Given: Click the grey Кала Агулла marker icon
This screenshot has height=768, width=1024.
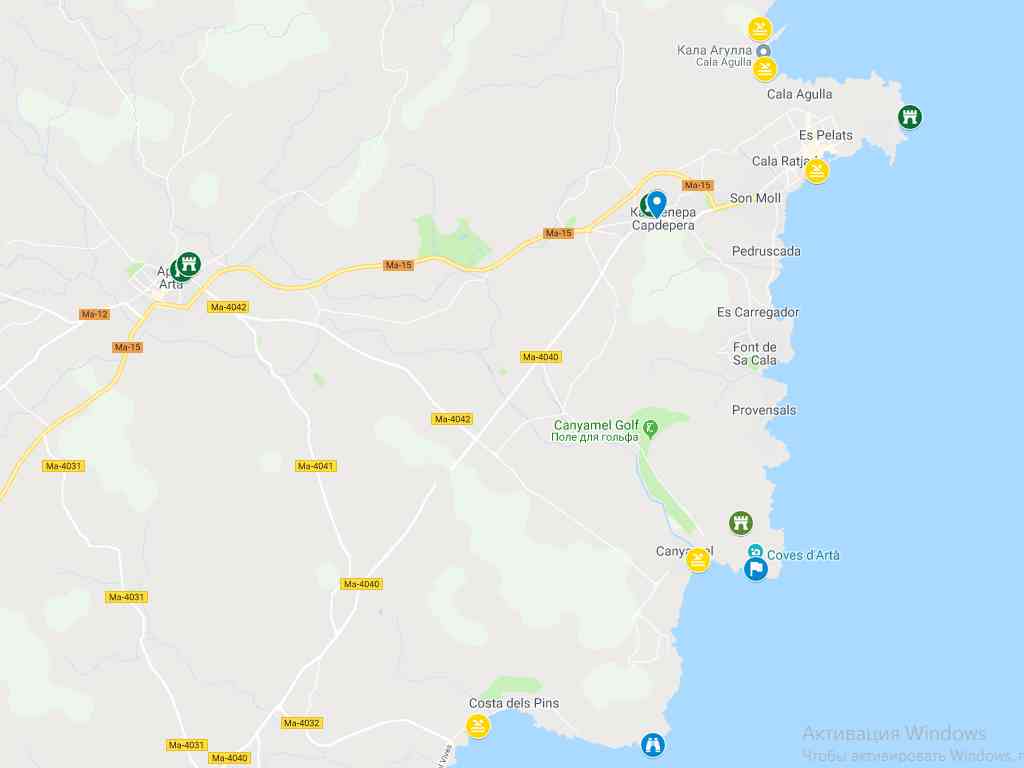Looking at the screenshot, I should point(763,51).
